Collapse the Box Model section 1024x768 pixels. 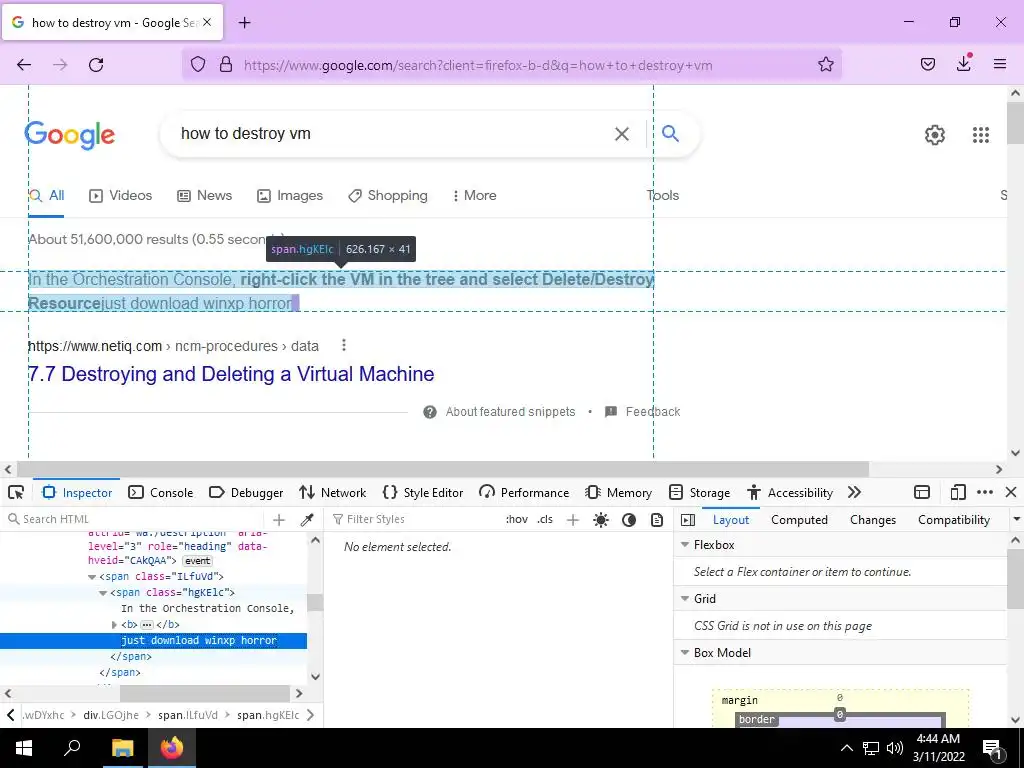pyautogui.click(x=685, y=653)
